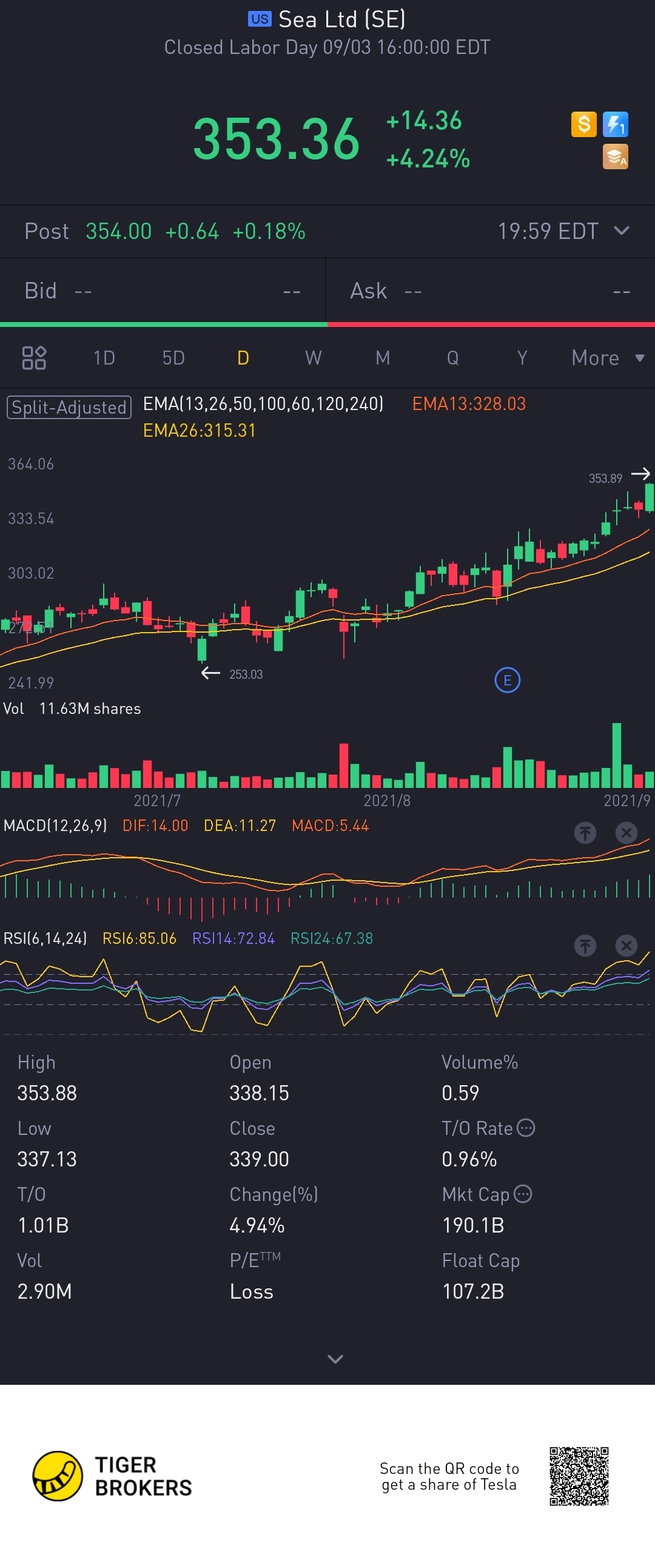The image size is (655, 1568).
Task: Tap the RSI6:85.06 reading
Action: point(139,938)
